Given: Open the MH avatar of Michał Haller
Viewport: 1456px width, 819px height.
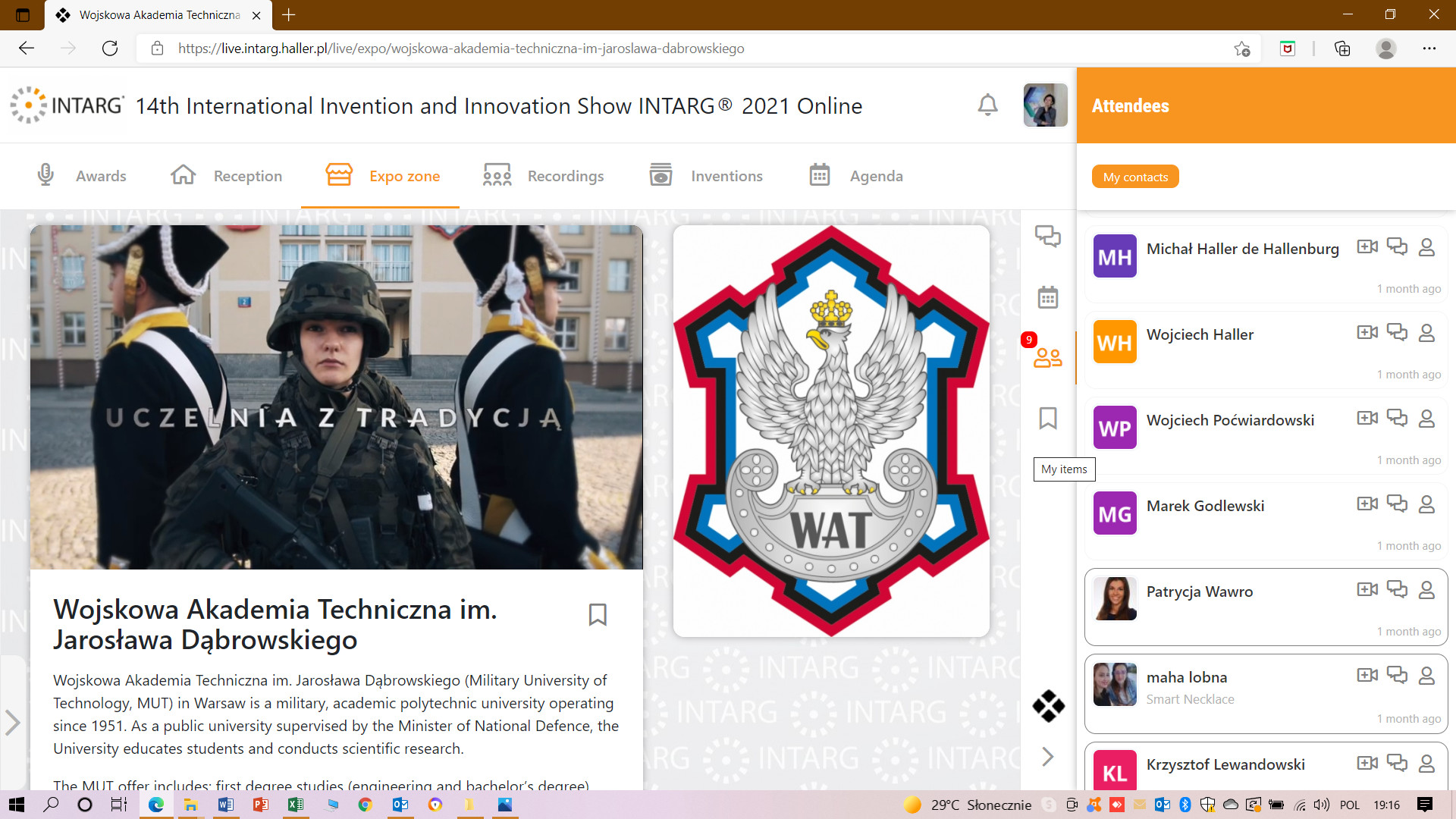Looking at the screenshot, I should (x=1115, y=256).
